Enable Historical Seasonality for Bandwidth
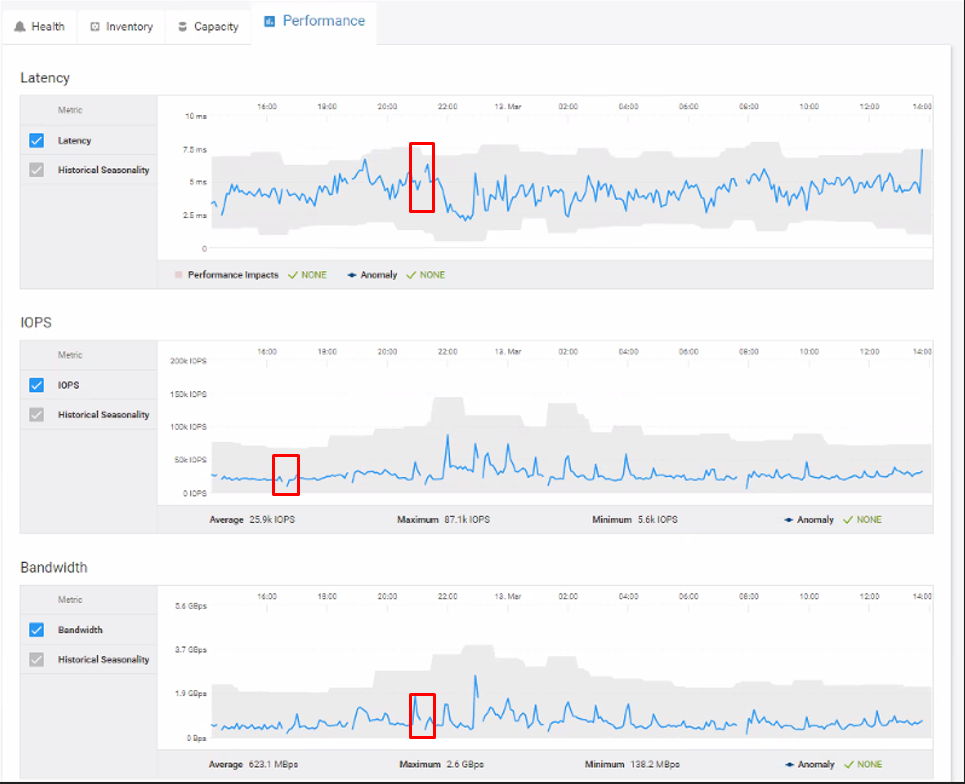This screenshot has width=965, height=784. pos(36,659)
